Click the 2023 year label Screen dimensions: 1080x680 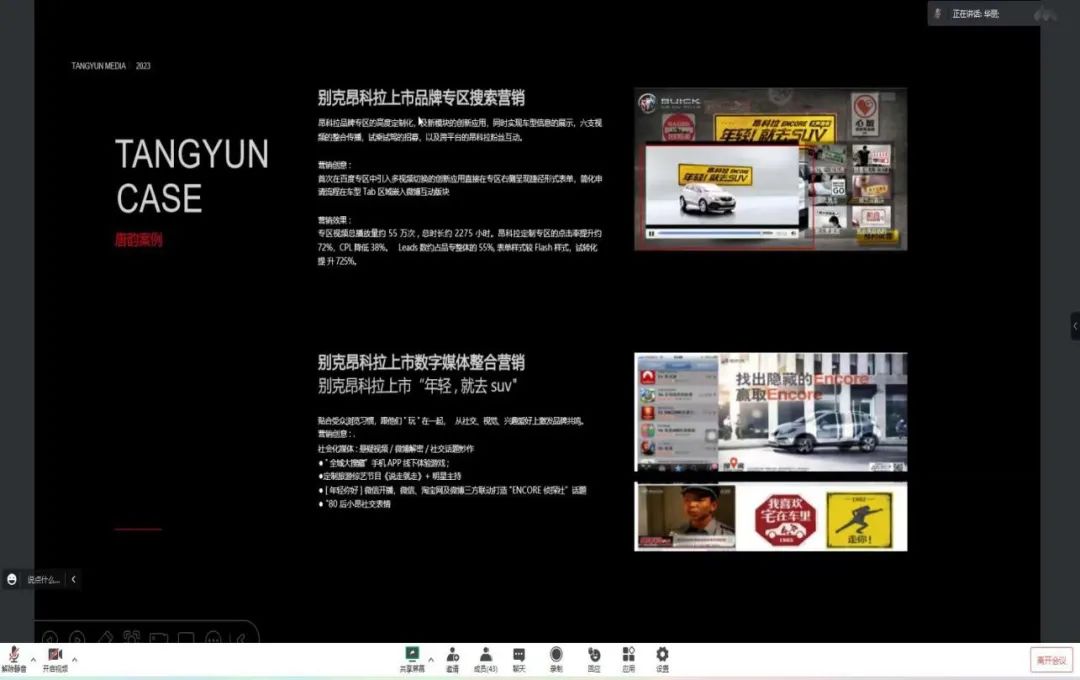pos(143,66)
